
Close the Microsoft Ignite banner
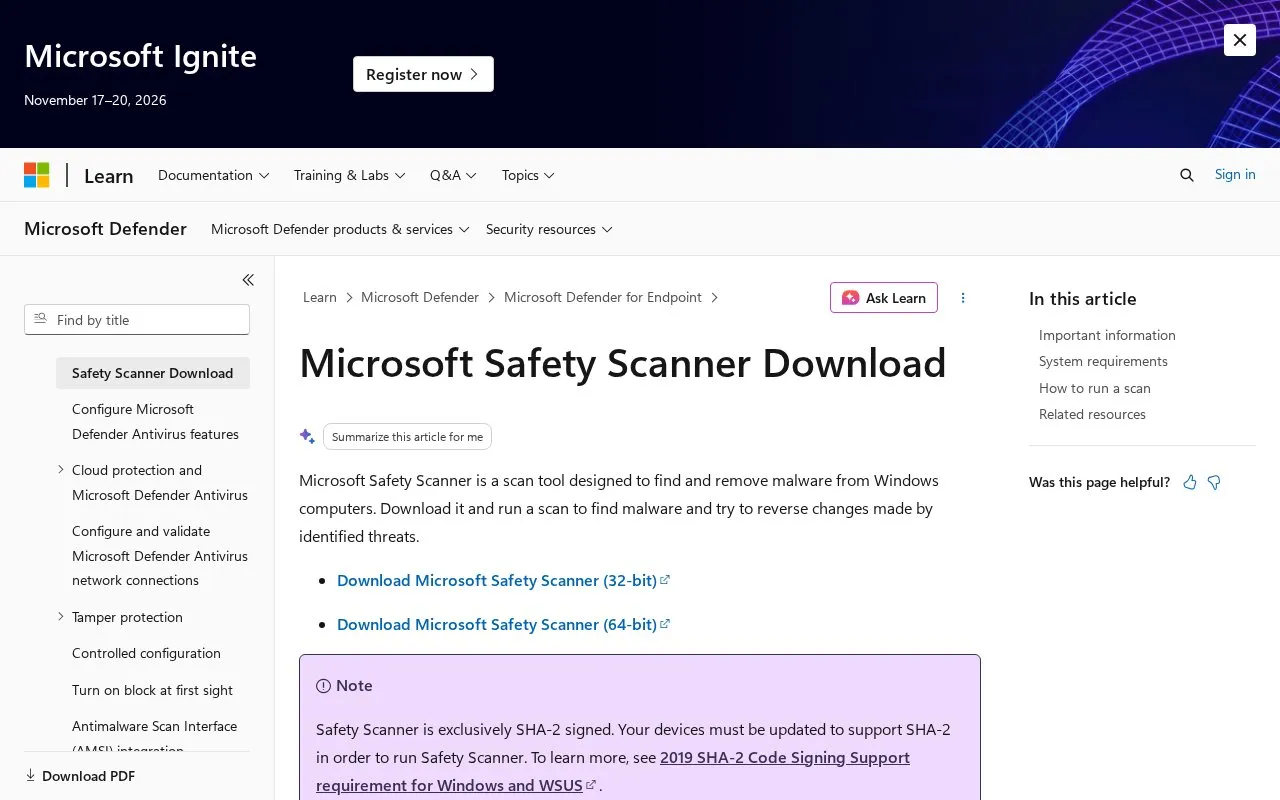tap(1240, 40)
